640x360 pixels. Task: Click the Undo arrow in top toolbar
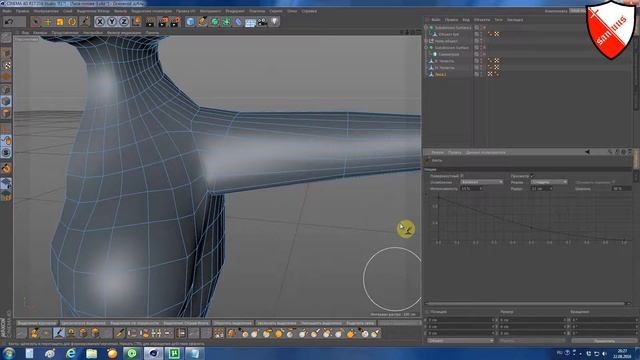9,22
